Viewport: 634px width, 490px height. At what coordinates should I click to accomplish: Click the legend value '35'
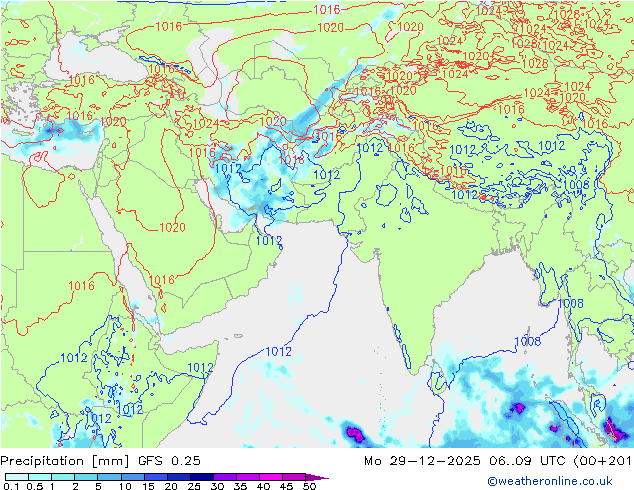click(240, 486)
